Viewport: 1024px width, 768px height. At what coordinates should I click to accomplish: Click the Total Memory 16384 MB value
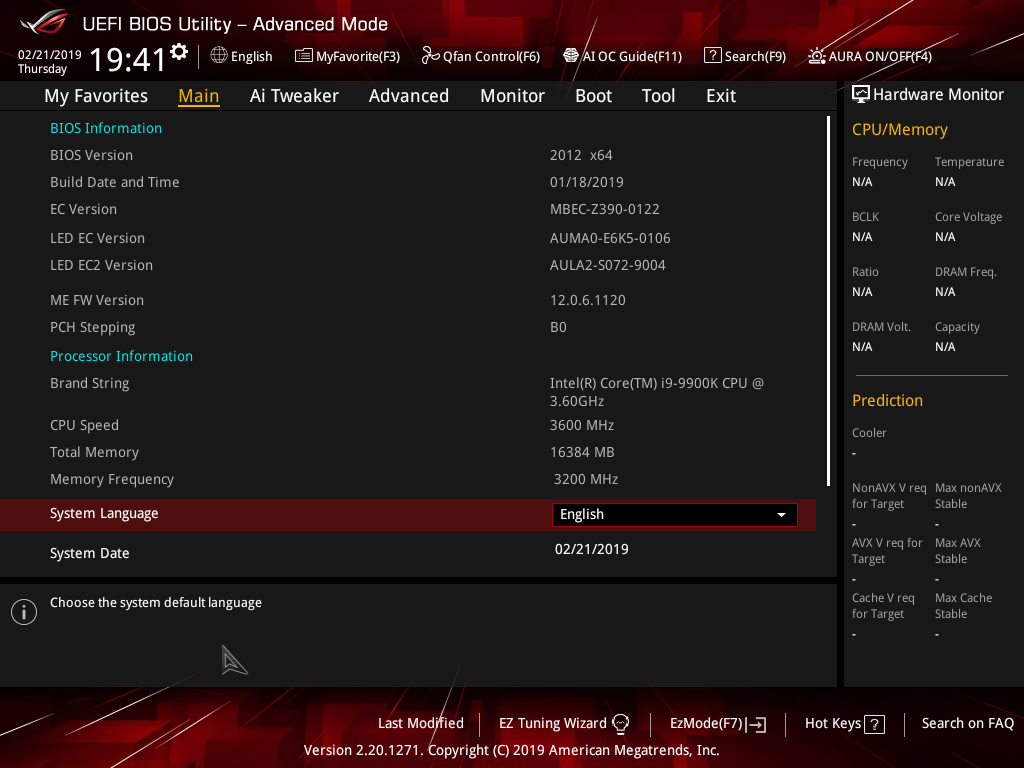tap(582, 452)
